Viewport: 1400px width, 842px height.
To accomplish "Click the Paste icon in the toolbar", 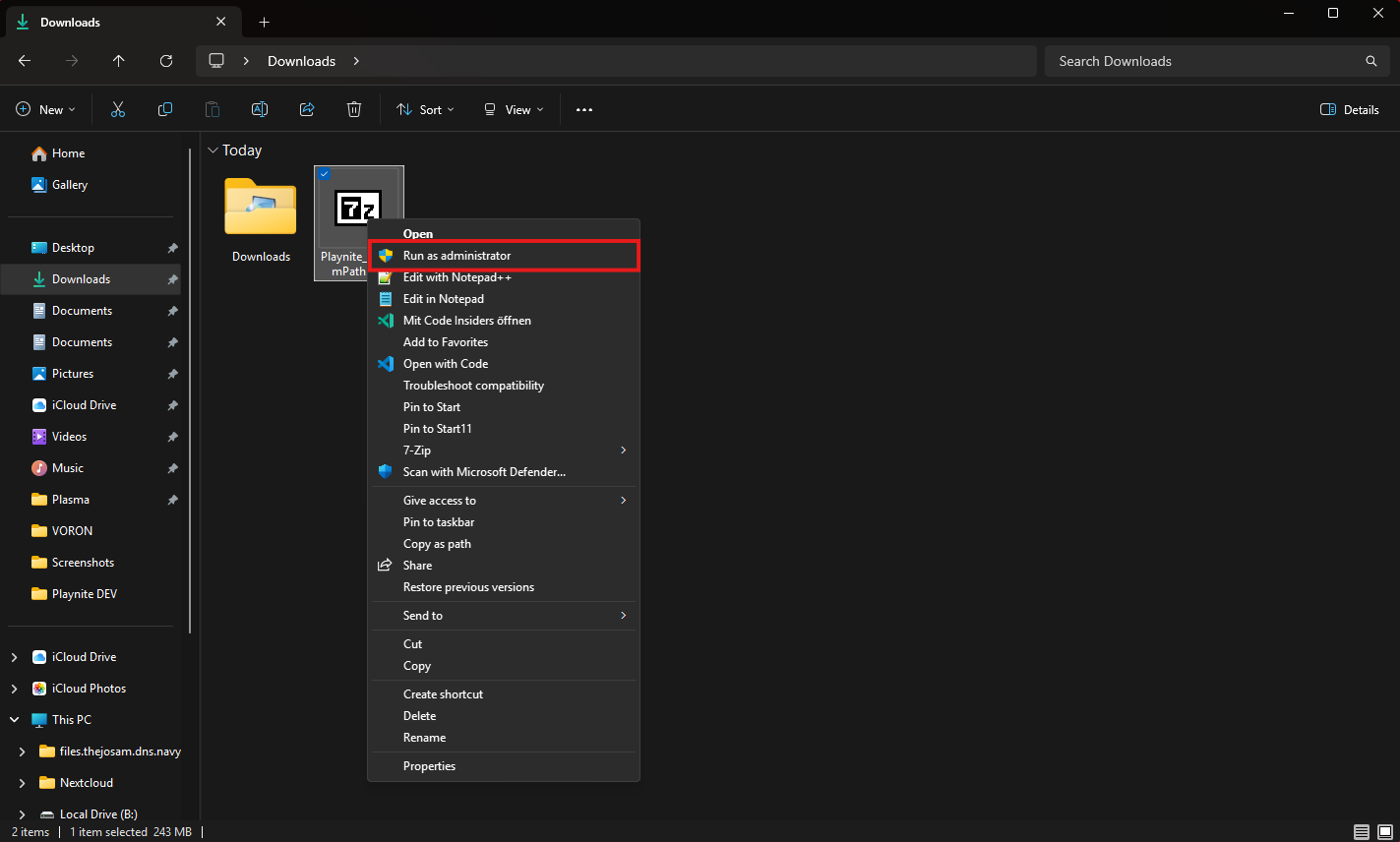I will [x=212, y=109].
